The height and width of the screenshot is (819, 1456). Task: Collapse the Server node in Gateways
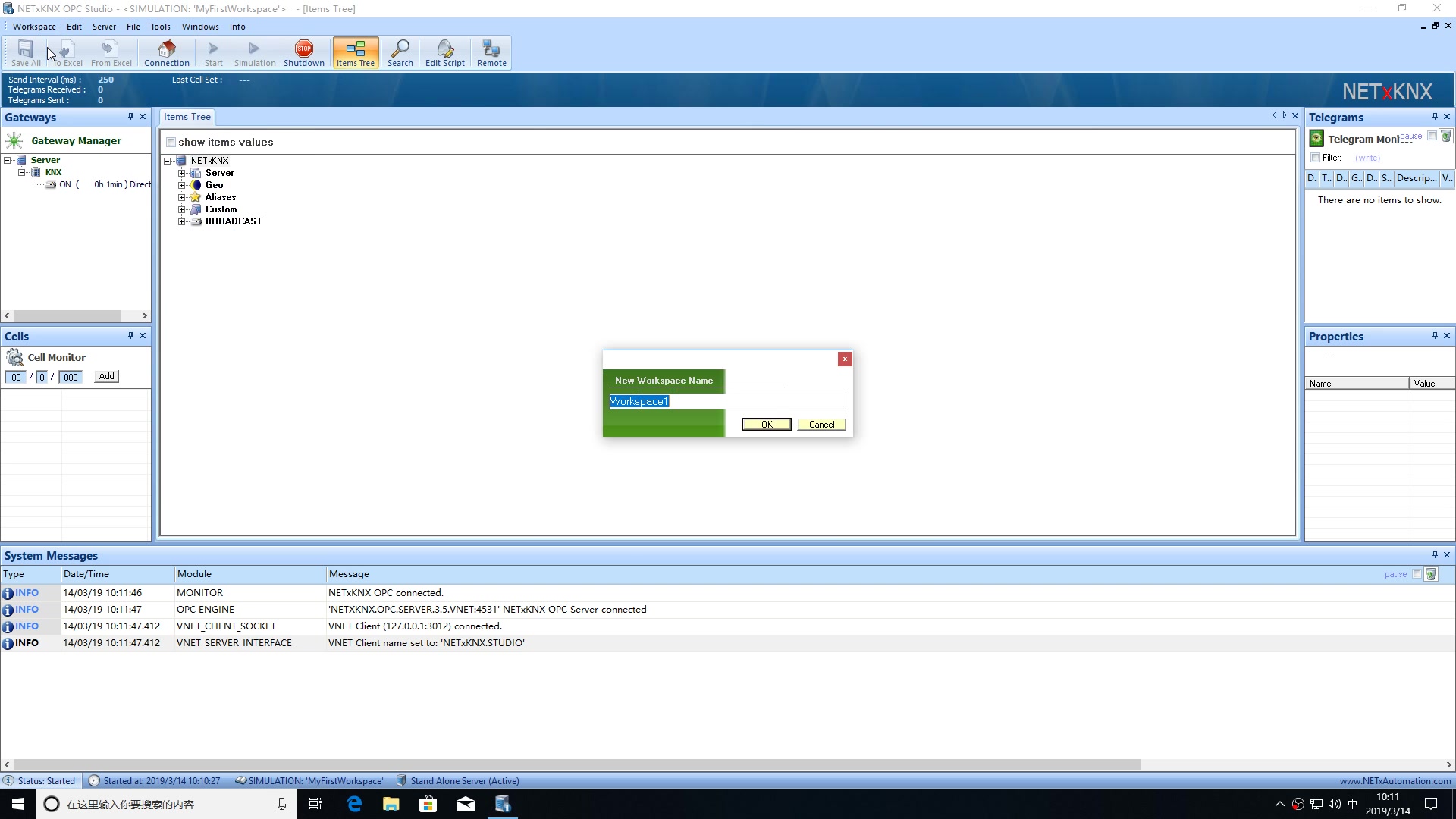(8, 160)
